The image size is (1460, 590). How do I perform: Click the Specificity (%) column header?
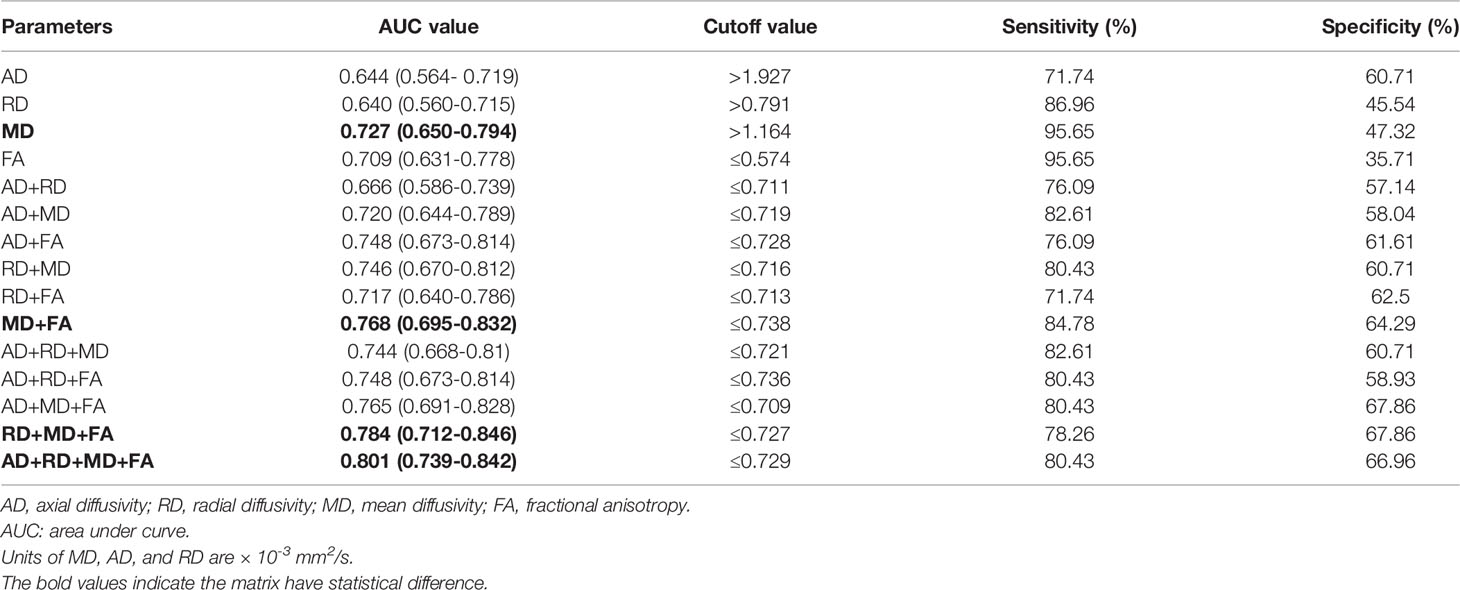pyautogui.click(x=1391, y=27)
